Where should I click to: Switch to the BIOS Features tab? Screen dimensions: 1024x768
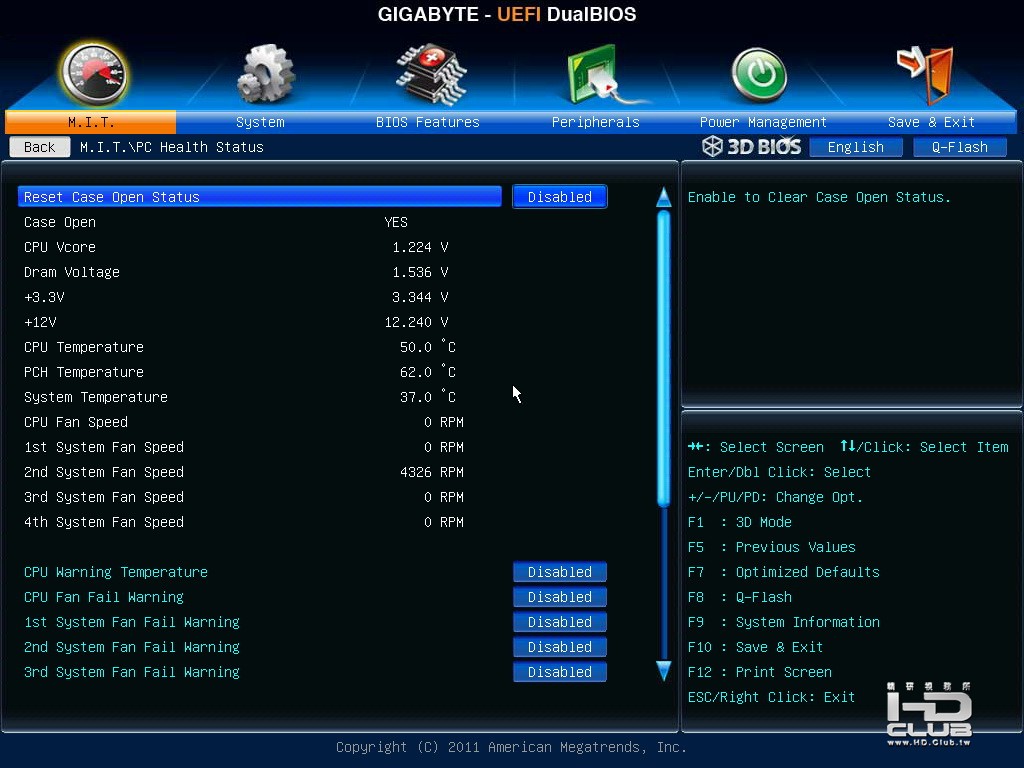click(x=428, y=122)
